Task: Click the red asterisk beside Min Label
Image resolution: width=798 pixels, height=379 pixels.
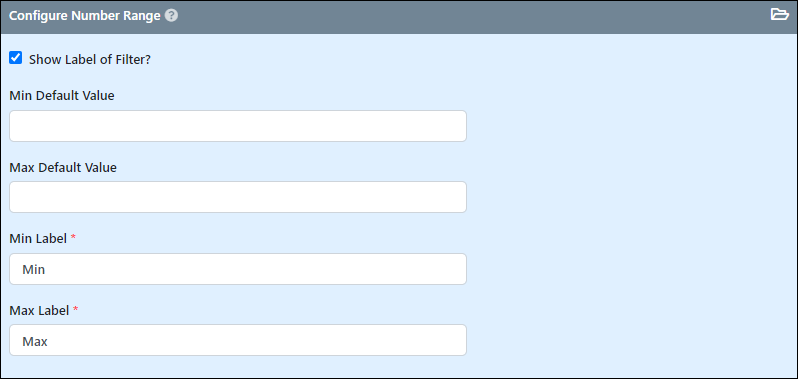Action: point(73,238)
